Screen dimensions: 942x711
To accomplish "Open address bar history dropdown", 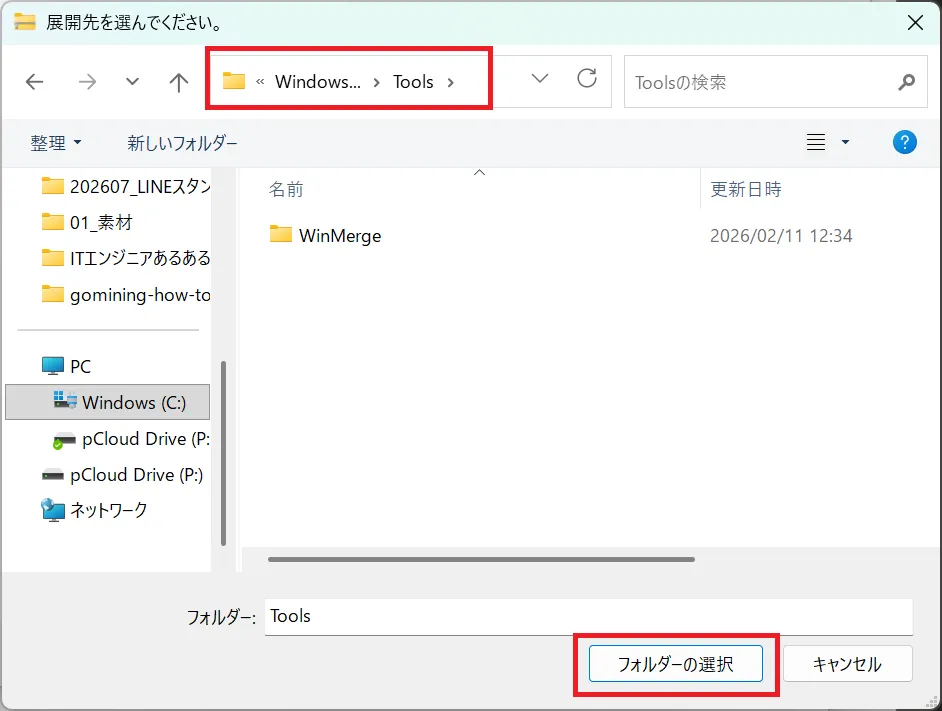I will (x=540, y=79).
